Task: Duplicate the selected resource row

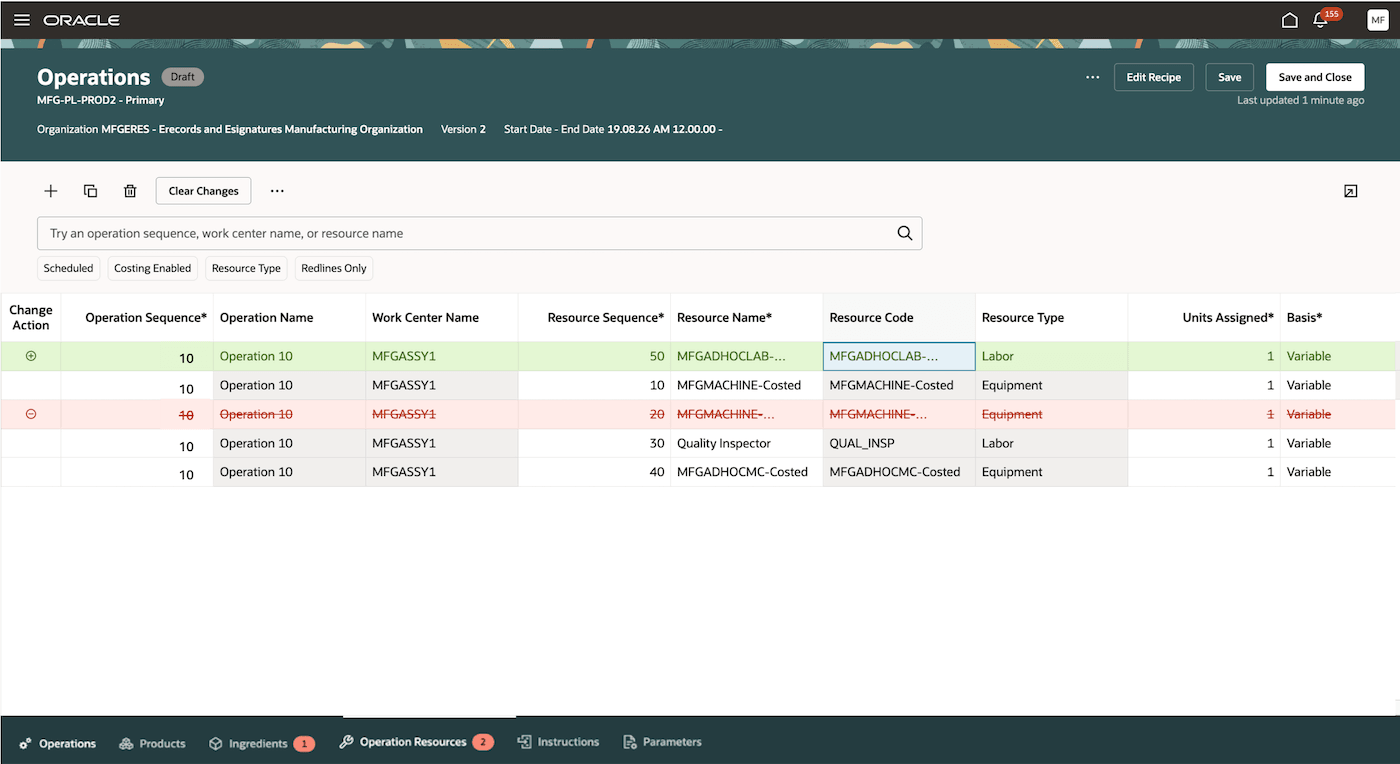Action: tap(90, 191)
